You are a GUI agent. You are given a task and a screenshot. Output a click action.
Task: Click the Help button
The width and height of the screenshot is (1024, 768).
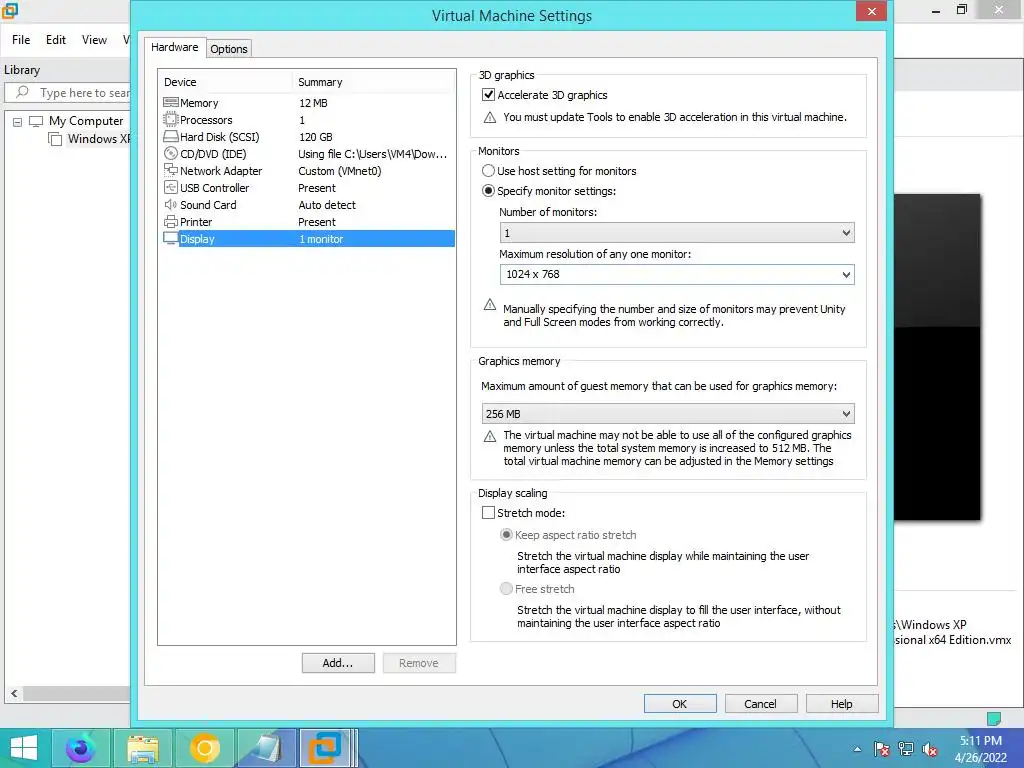point(841,703)
